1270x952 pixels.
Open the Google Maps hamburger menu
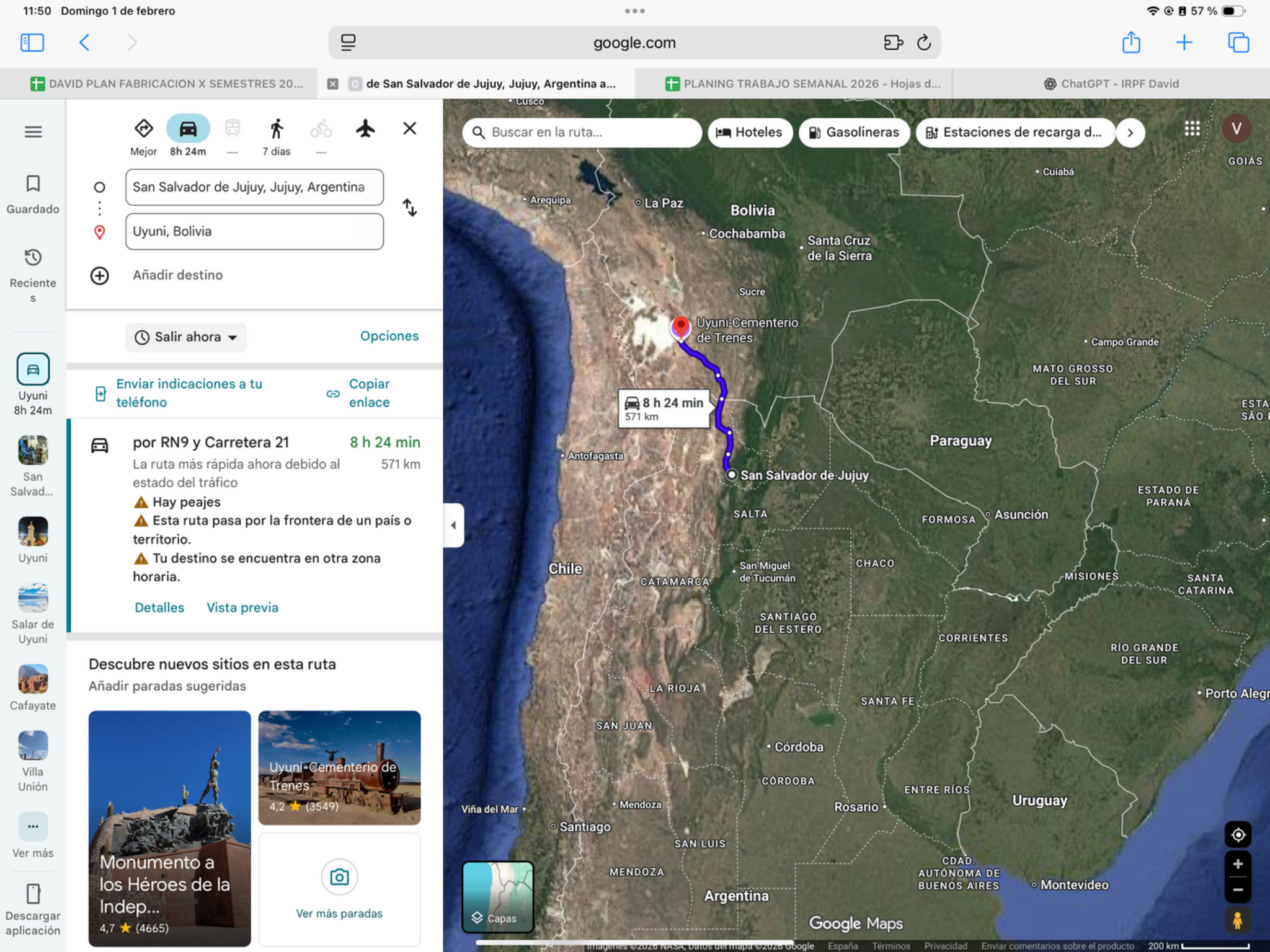33,132
